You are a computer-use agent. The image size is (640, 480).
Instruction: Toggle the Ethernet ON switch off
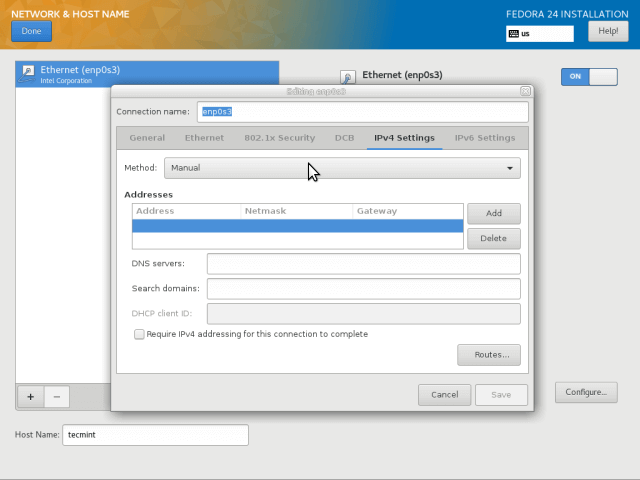click(x=589, y=77)
